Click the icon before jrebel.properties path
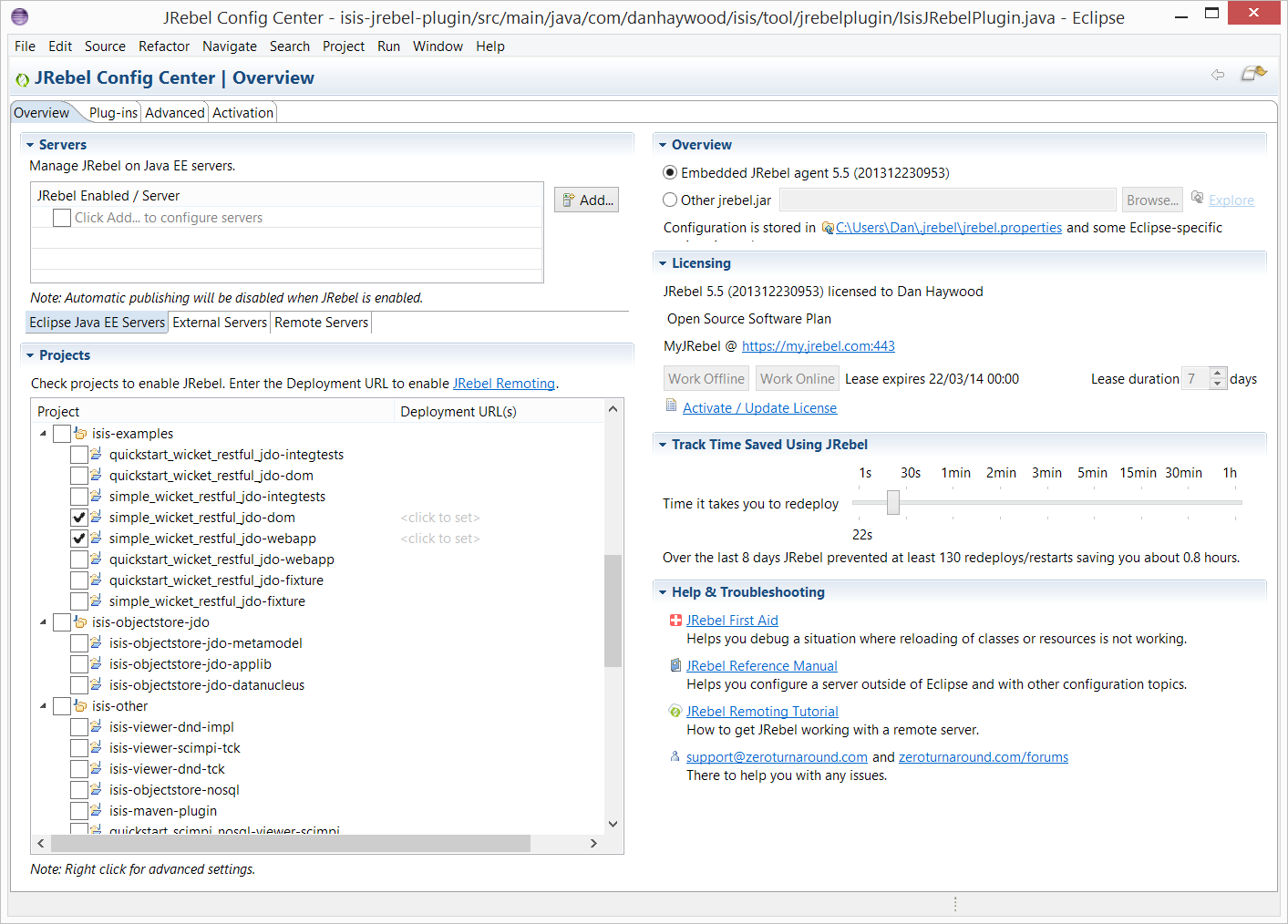 point(828,228)
